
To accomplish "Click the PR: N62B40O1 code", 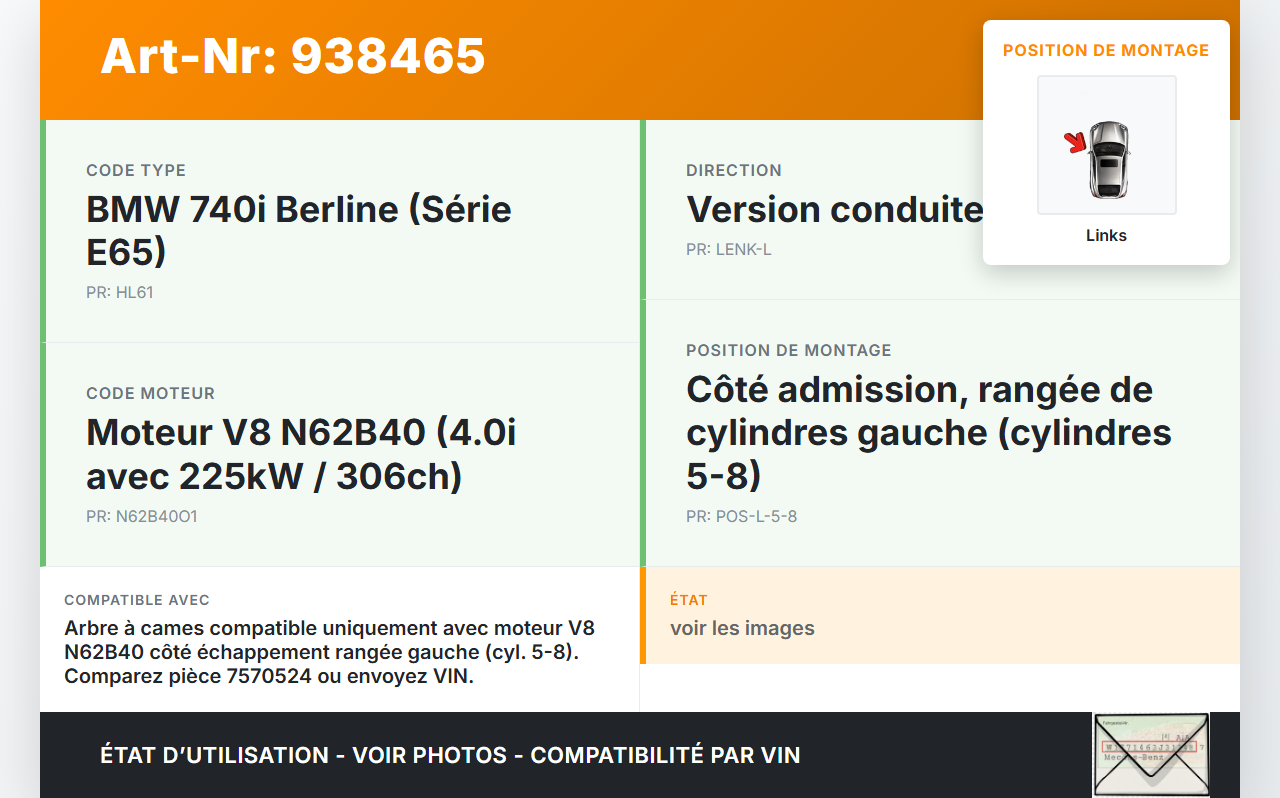I will click(142, 517).
